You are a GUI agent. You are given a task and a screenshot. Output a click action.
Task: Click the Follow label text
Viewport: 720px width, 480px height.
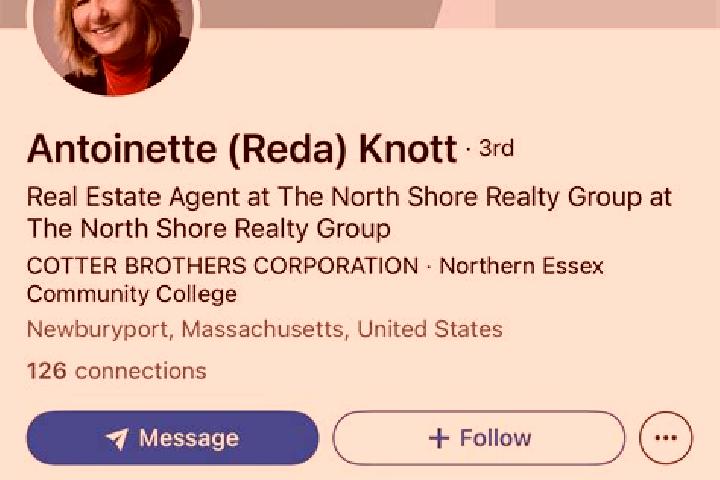pyautogui.click(x=495, y=438)
